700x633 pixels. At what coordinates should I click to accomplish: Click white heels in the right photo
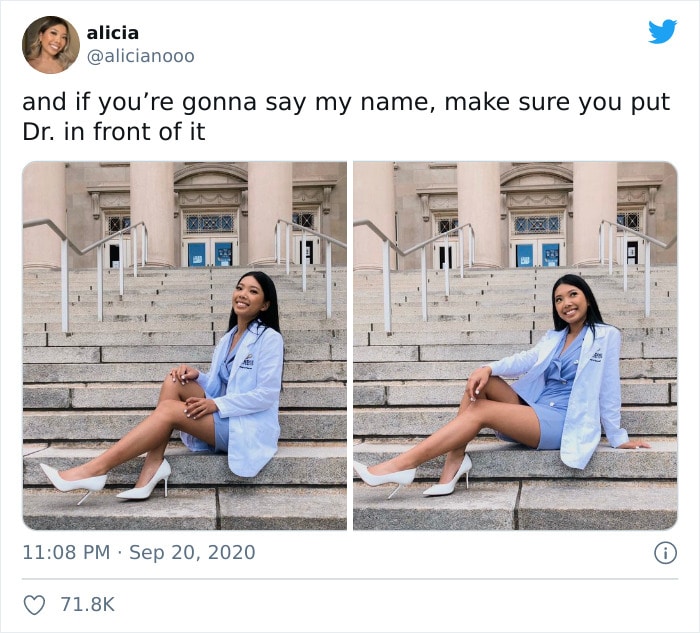pyautogui.click(x=412, y=477)
